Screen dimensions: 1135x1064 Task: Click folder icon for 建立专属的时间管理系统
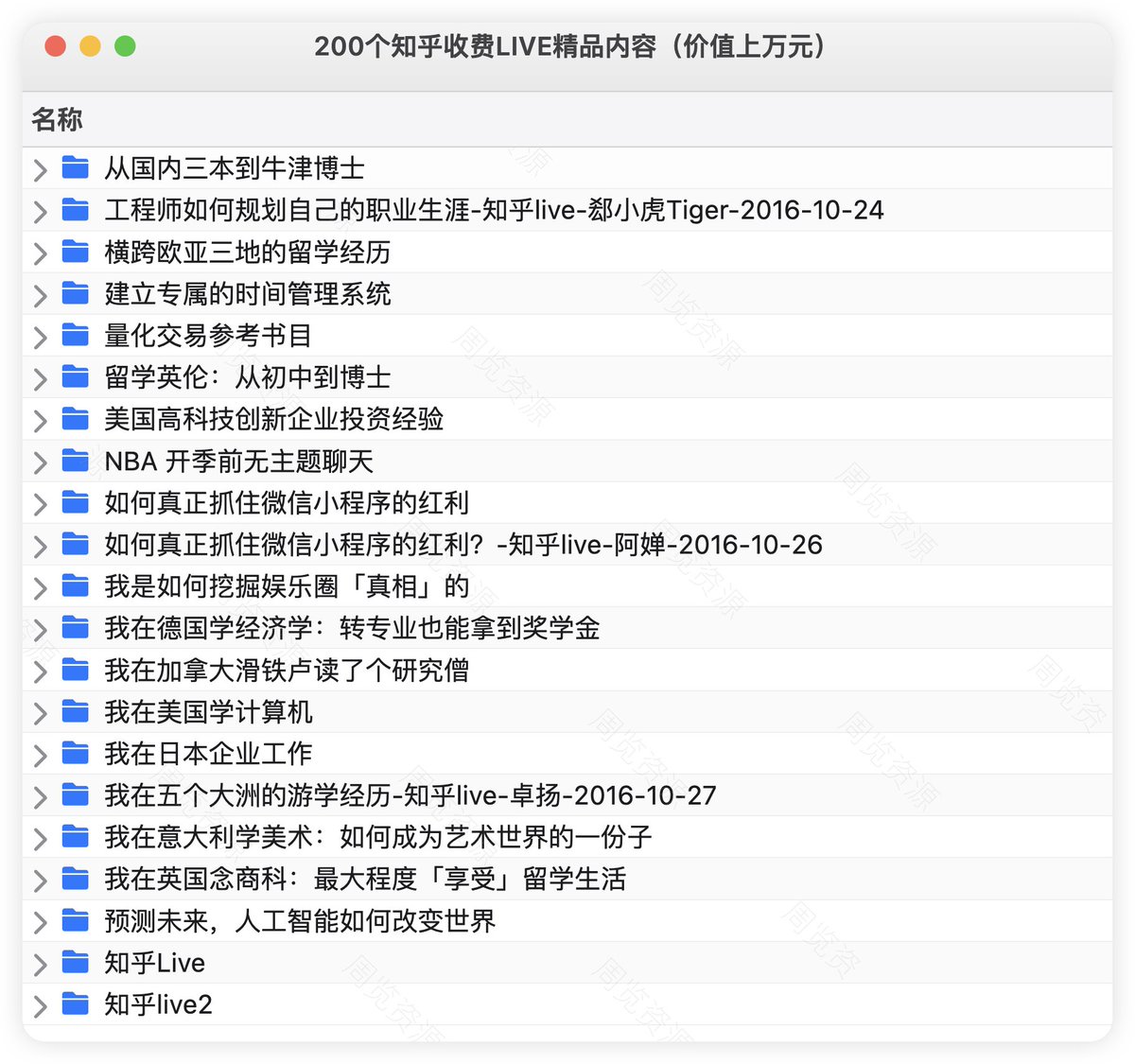pyautogui.click(x=76, y=293)
